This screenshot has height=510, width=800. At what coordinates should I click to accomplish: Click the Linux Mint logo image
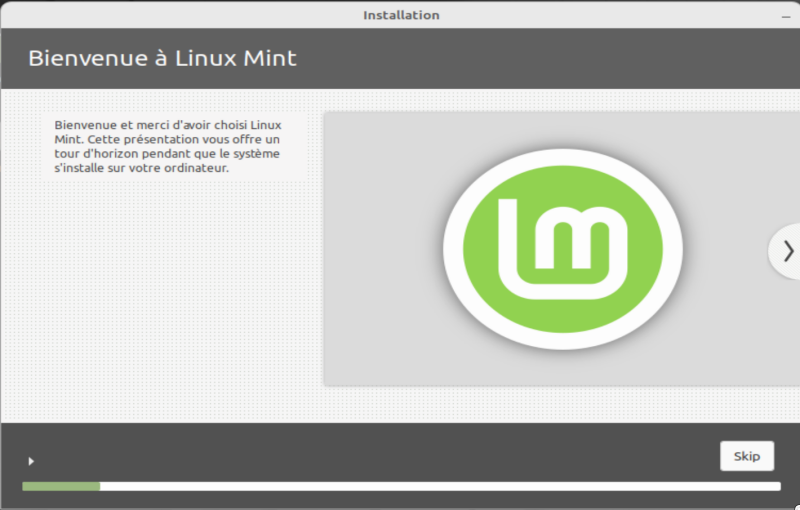(x=563, y=249)
